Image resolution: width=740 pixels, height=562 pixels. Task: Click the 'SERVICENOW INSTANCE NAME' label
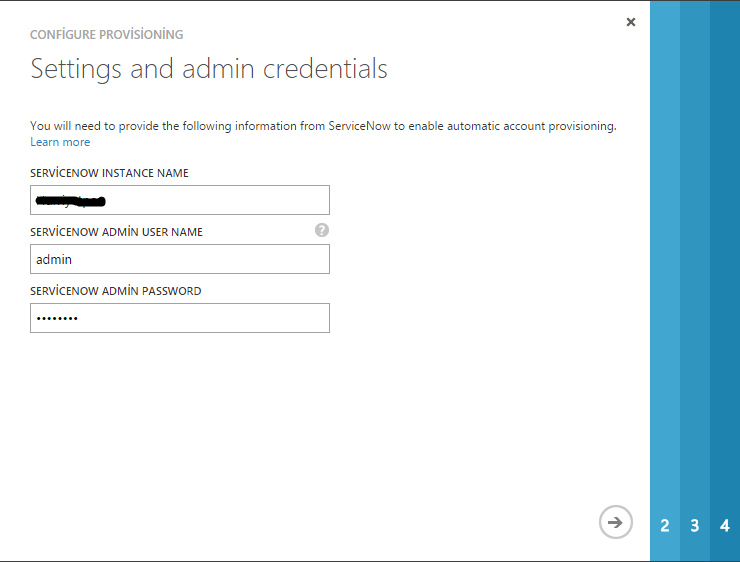click(x=109, y=173)
